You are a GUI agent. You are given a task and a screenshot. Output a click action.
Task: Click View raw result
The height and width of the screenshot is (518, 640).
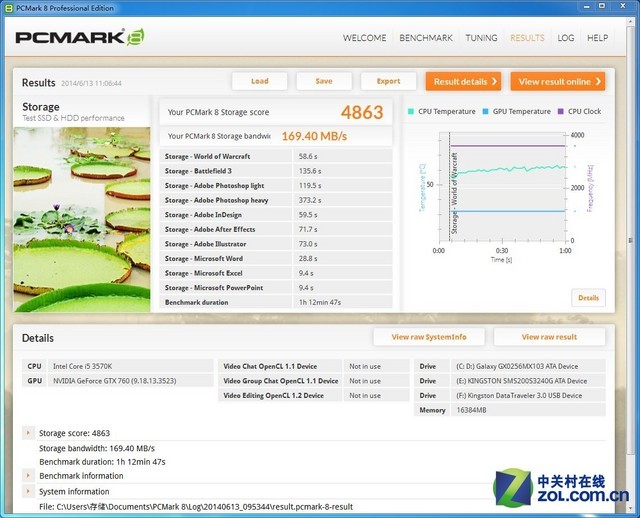(x=549, y=337)
